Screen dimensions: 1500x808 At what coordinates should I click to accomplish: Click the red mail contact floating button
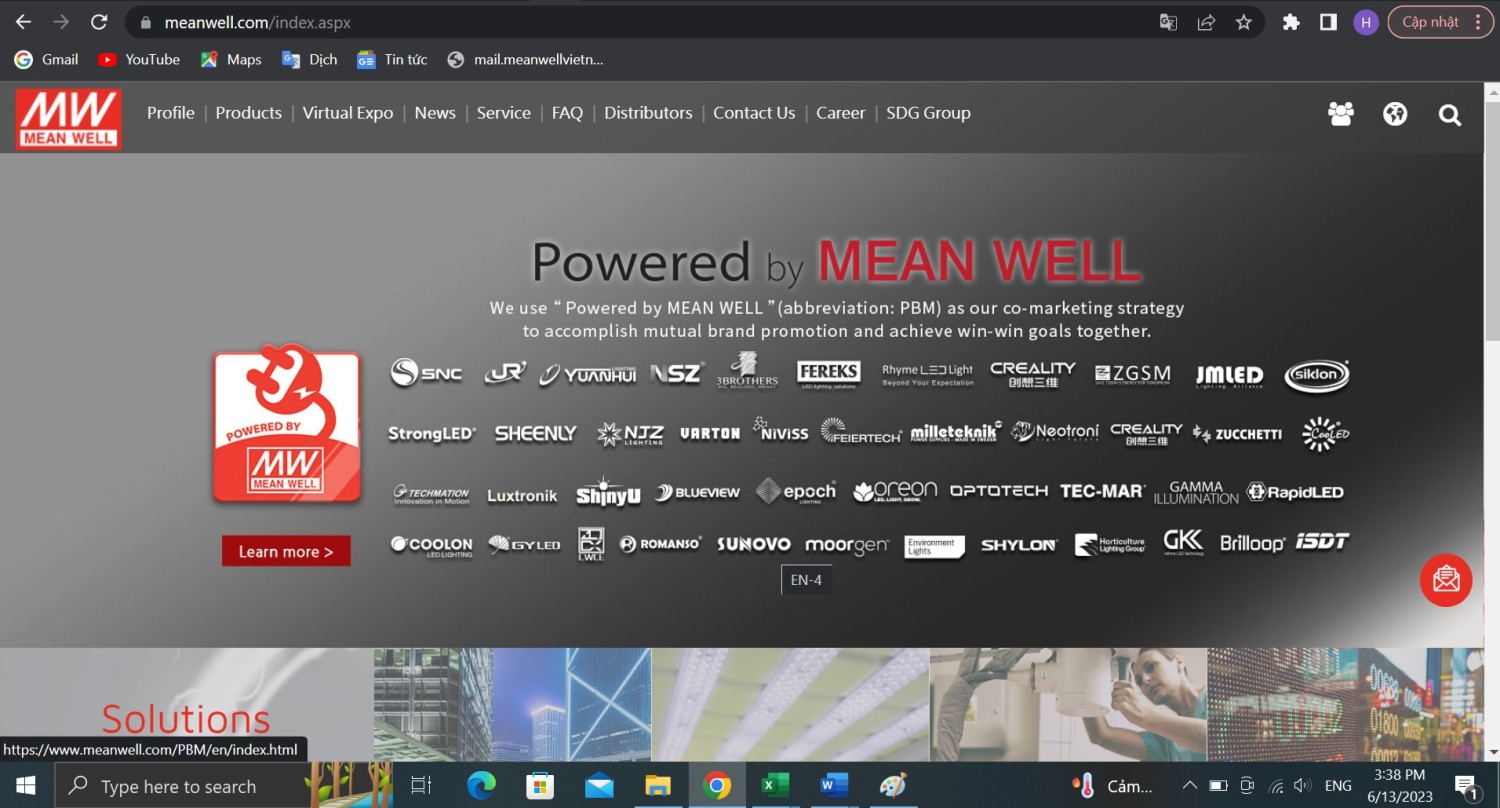tap(1446, 580)
